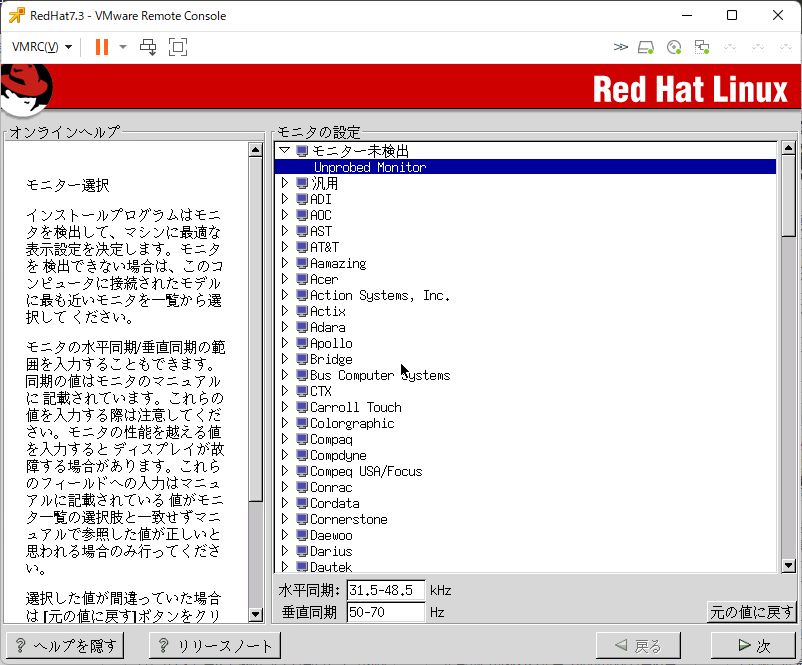The height and width of the screenshot is (665, 802).
Task: Expand the AT&T monitor group
Action: [x=285, y=247]
